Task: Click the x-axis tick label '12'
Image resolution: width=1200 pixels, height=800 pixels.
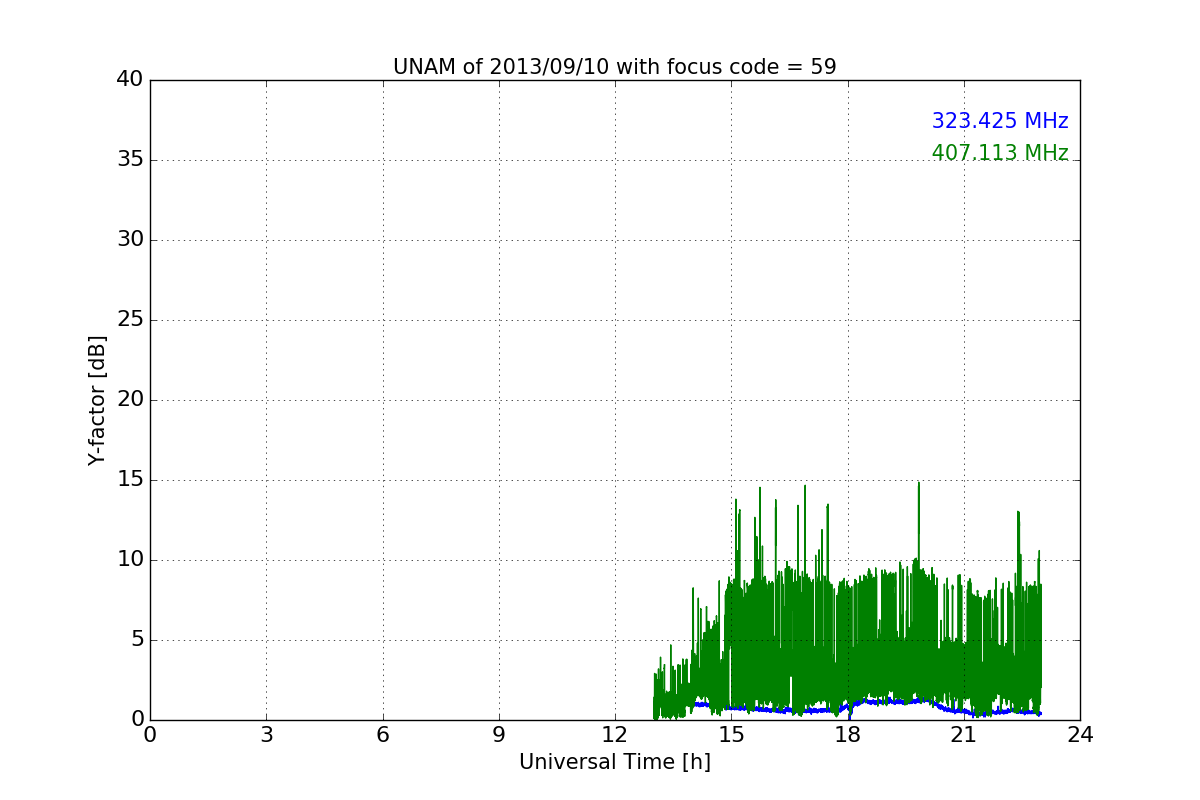Action: 615,735
